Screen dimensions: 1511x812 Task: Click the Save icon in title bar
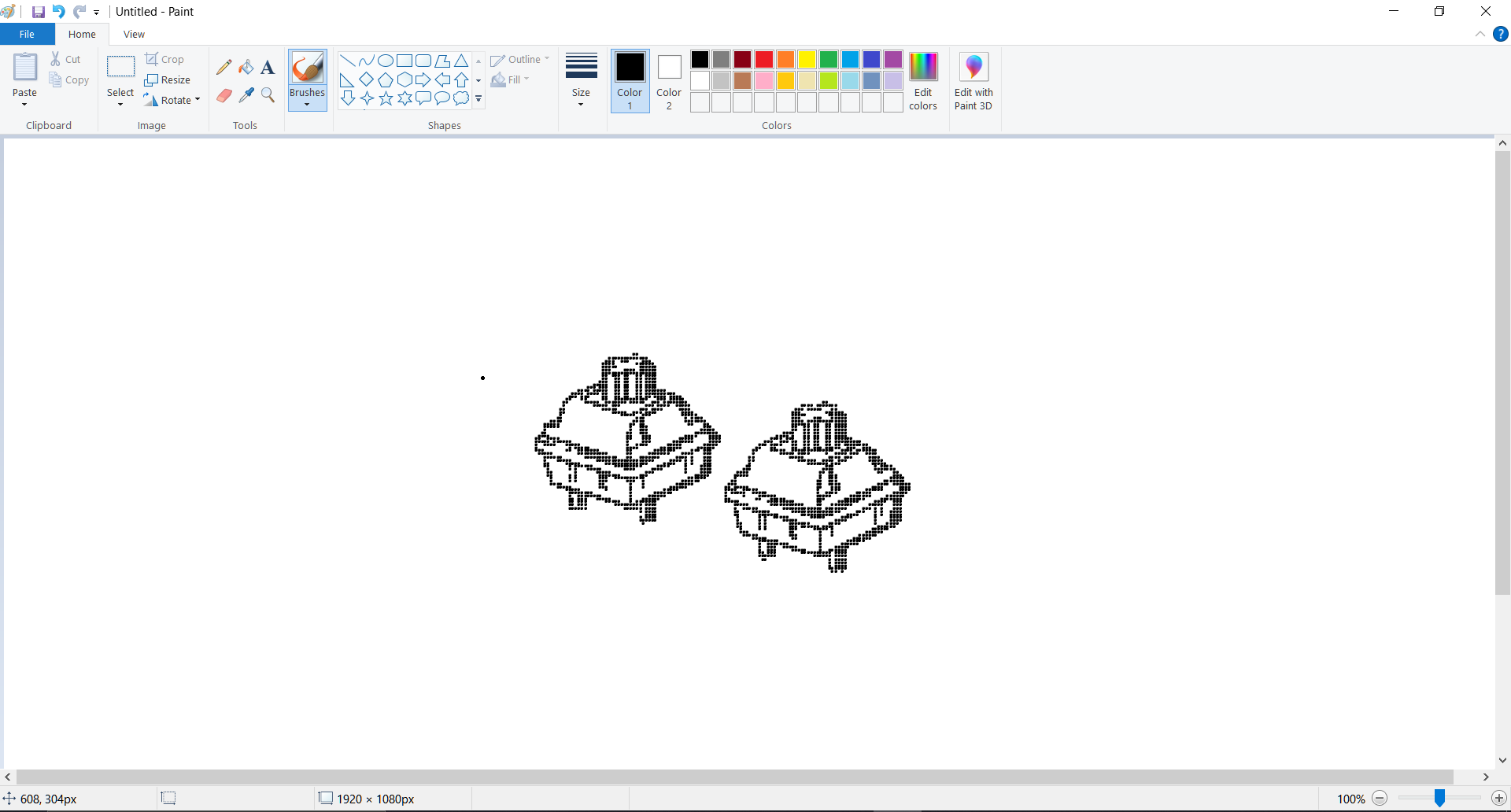pyautogui.click(x=38, y=12)
